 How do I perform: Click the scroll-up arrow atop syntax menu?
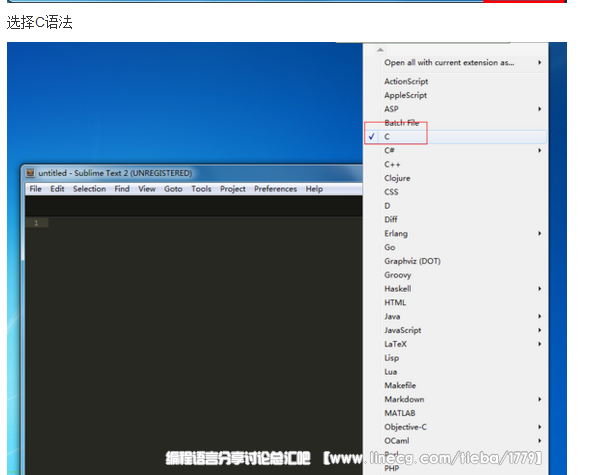point(380,50)
